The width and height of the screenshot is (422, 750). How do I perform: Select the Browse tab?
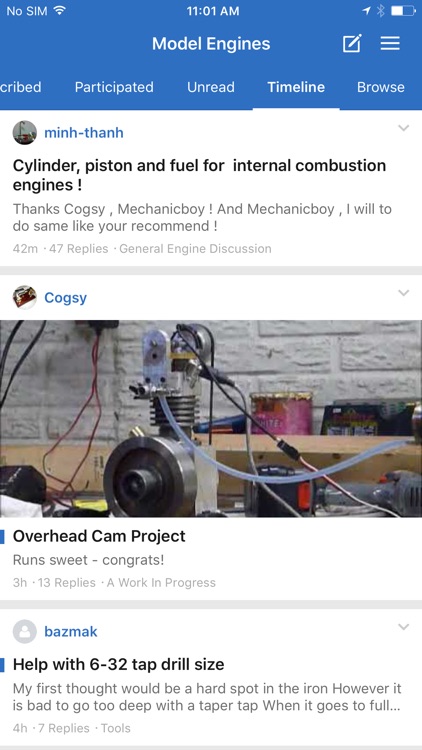coord(380,87)
